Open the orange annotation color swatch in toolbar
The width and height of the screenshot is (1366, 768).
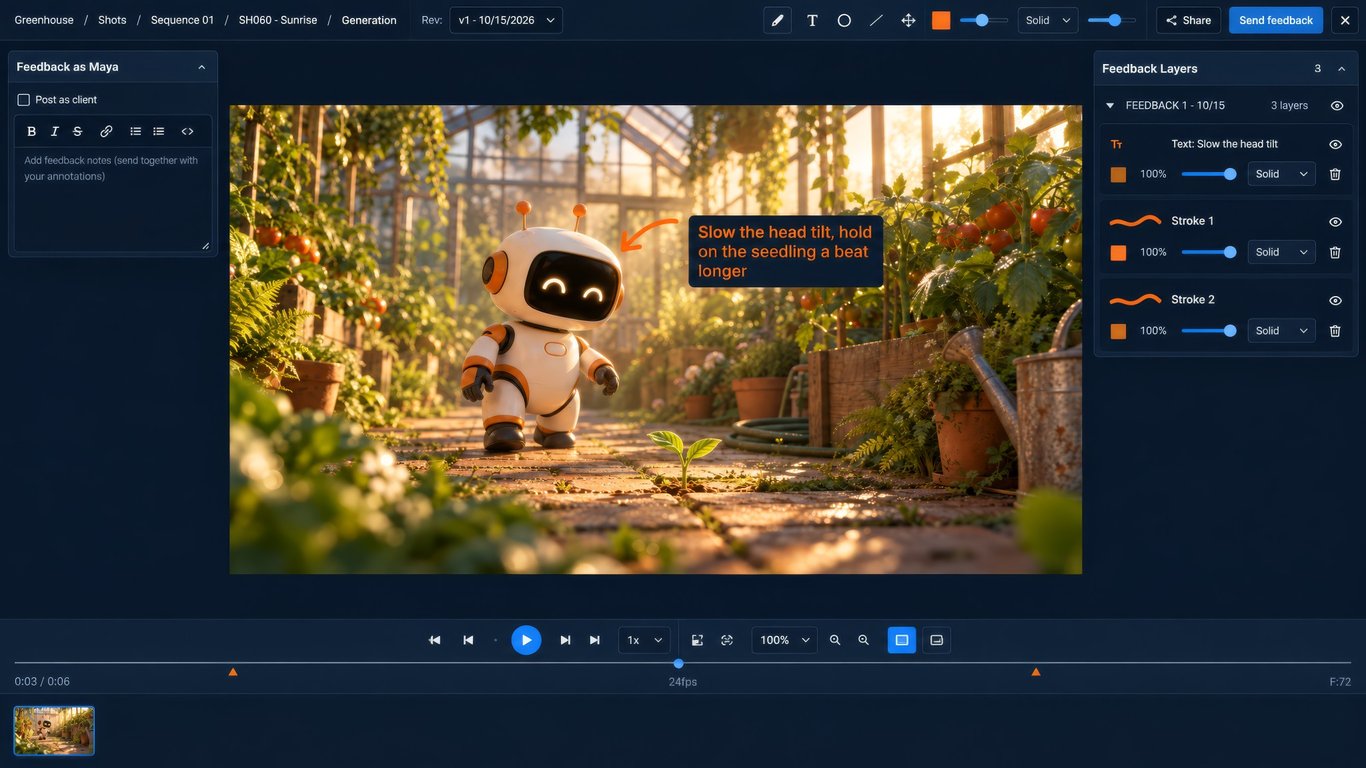[941, 20]
